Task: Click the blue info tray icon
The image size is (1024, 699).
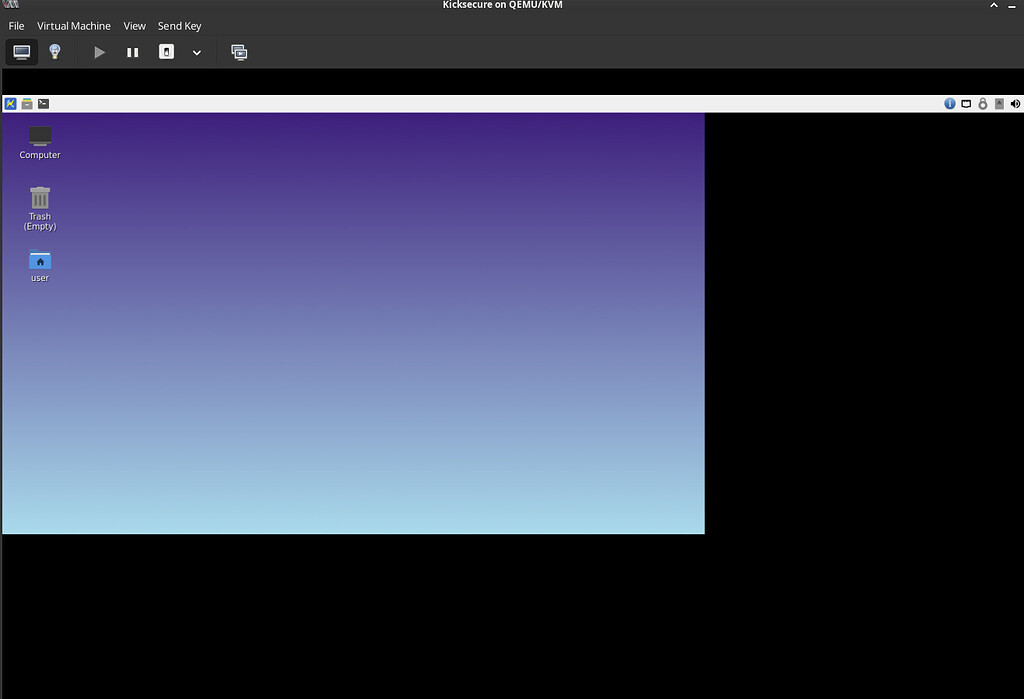Action: pos(950,104)
